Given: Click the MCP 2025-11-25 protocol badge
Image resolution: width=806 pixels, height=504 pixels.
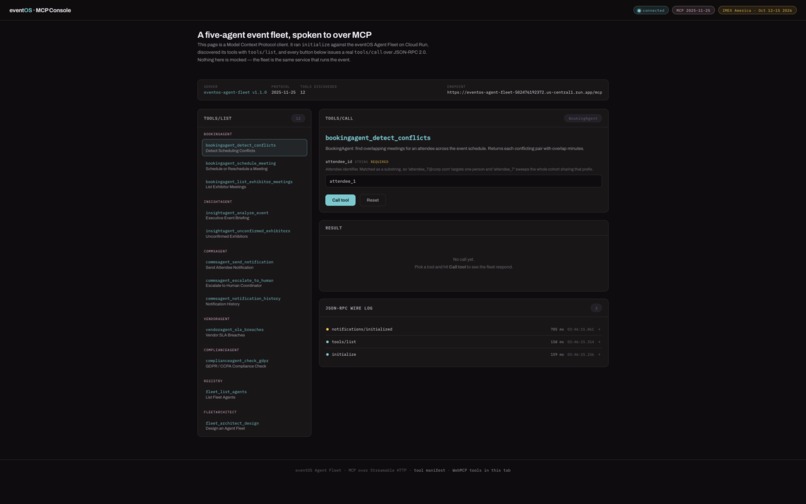Looking at the screenshot, I should coord(693,10).
